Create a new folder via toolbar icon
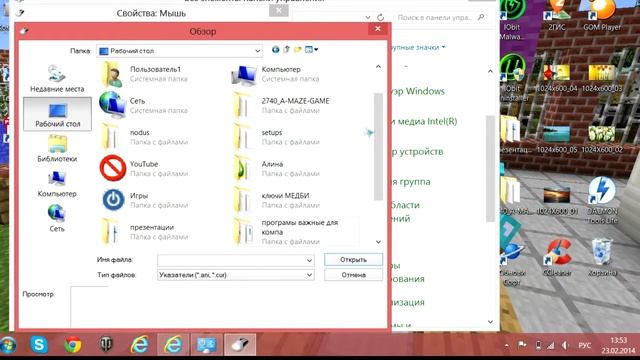640x360 pixels. point(298,49)
